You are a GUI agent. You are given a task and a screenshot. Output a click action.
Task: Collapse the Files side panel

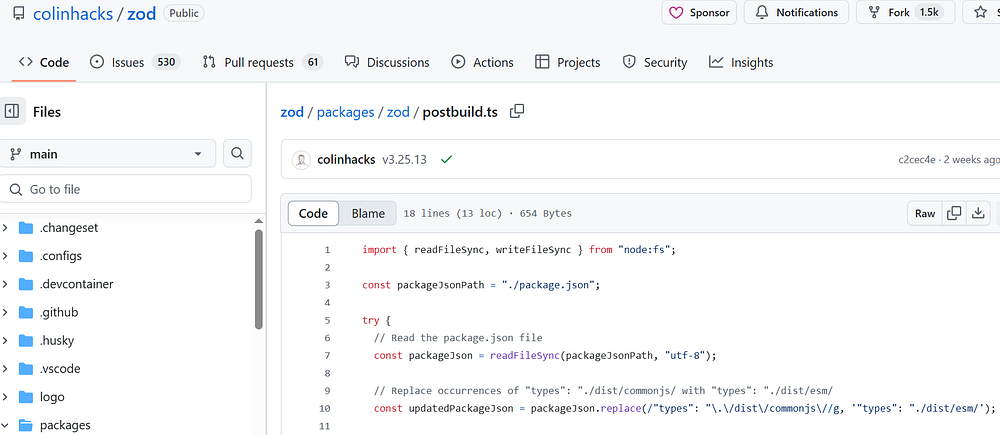click(x=12, y=112)
